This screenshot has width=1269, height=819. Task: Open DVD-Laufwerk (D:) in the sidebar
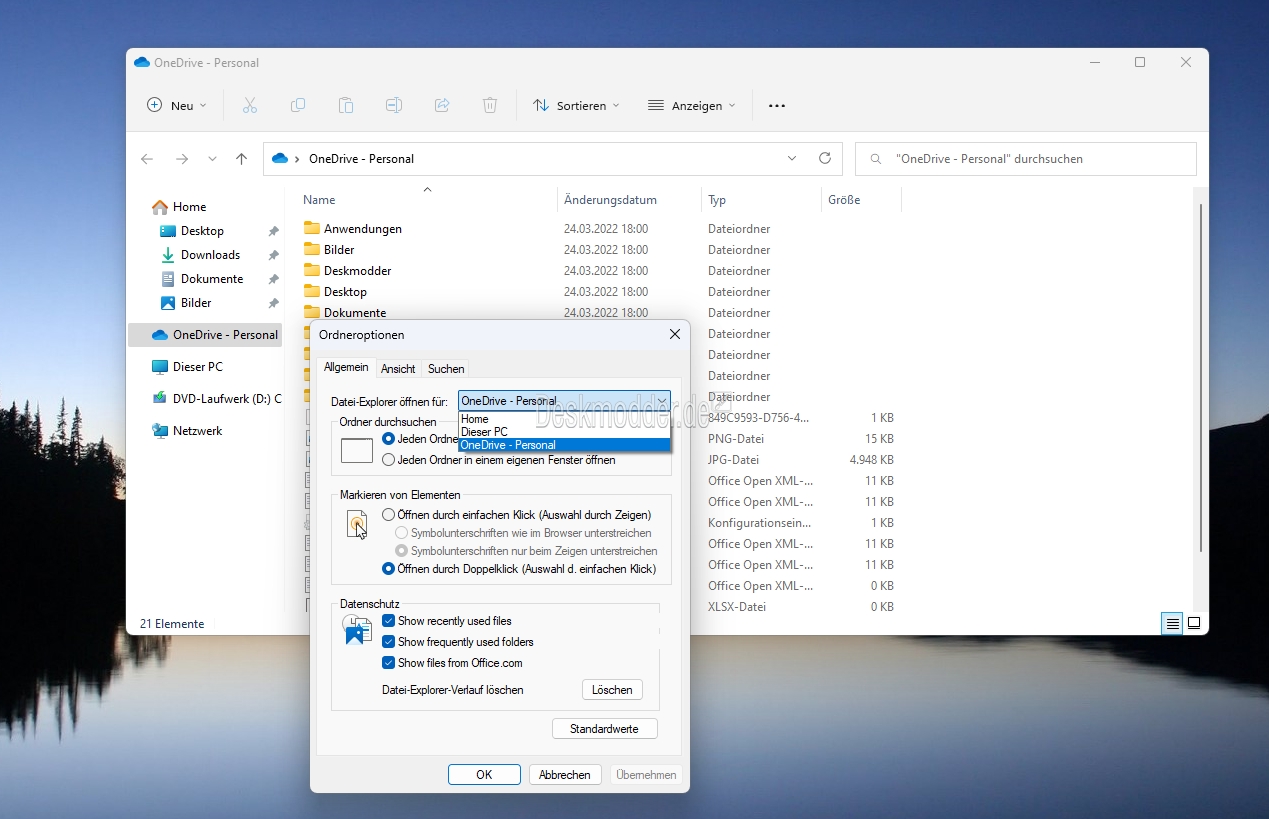[x=216, y=398]
